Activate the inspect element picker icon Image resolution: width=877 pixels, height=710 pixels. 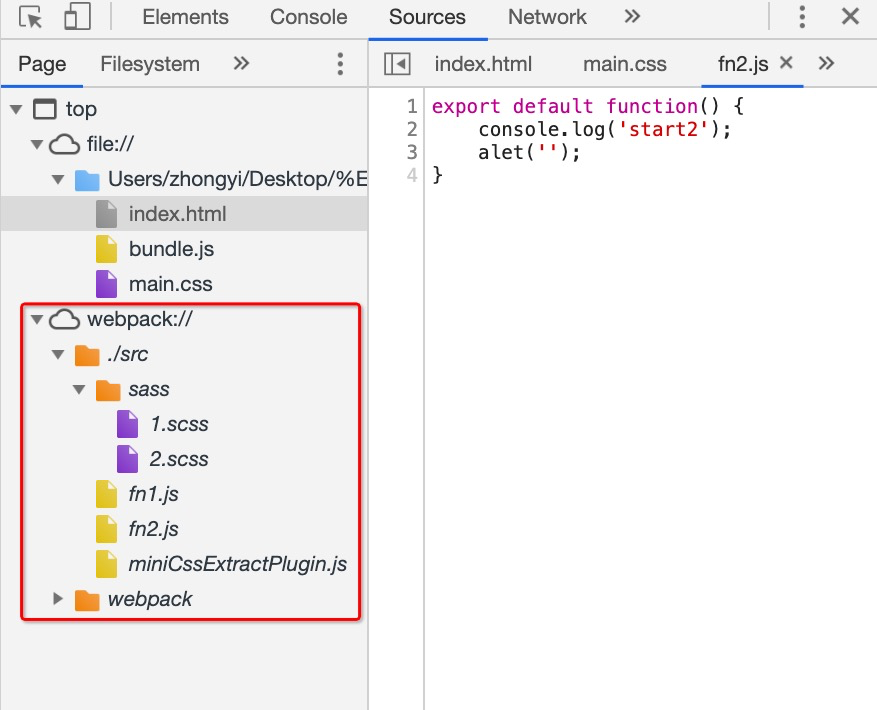31,17
